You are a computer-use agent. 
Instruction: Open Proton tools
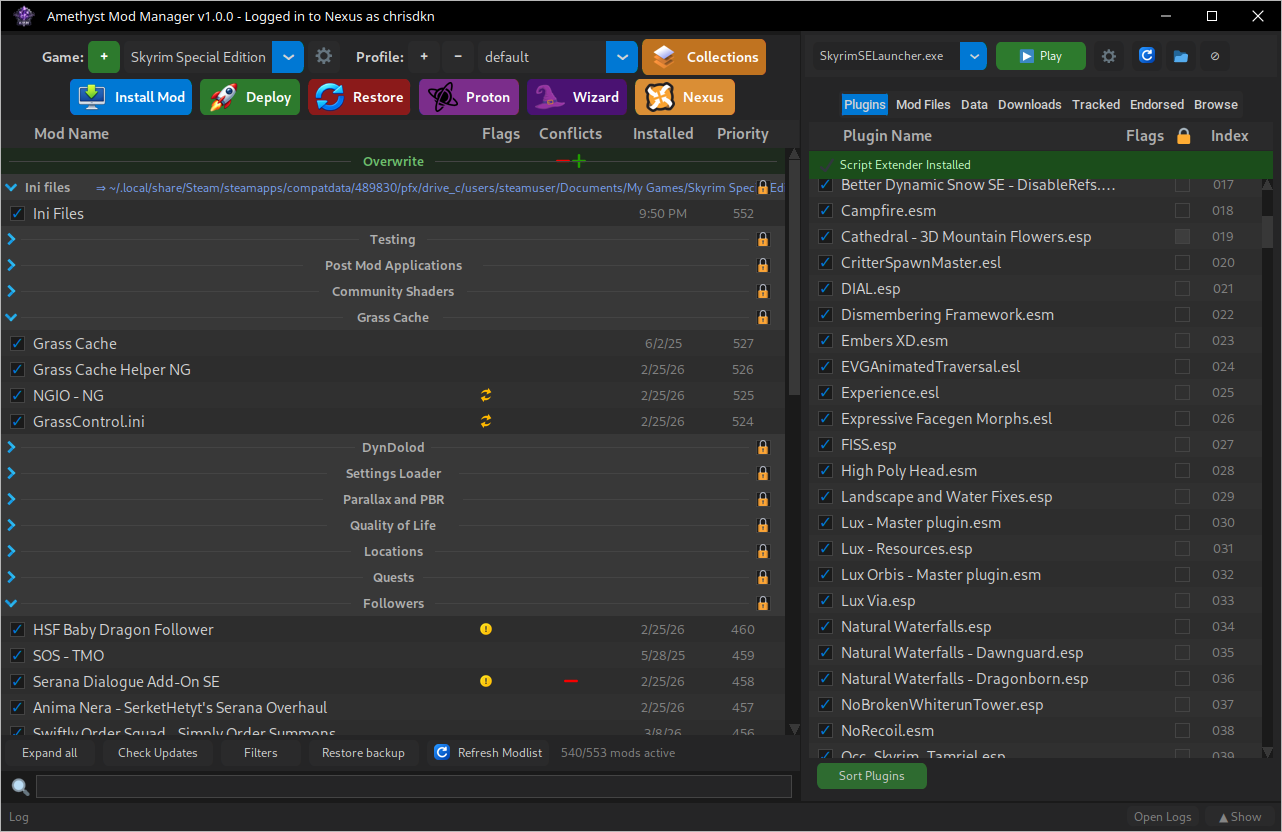coord(469,97)
